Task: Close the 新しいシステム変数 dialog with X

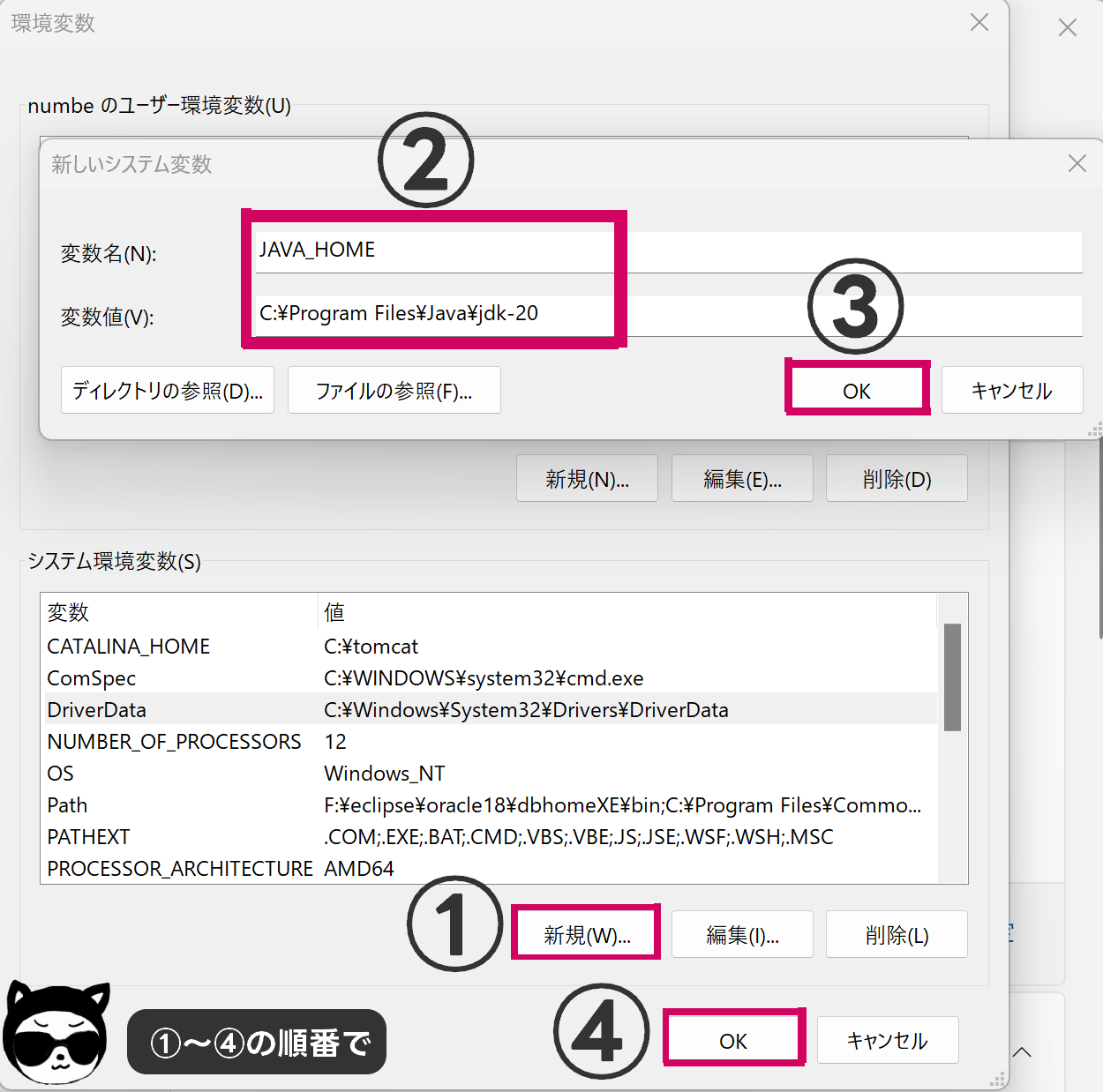Action: (1077, 163)
